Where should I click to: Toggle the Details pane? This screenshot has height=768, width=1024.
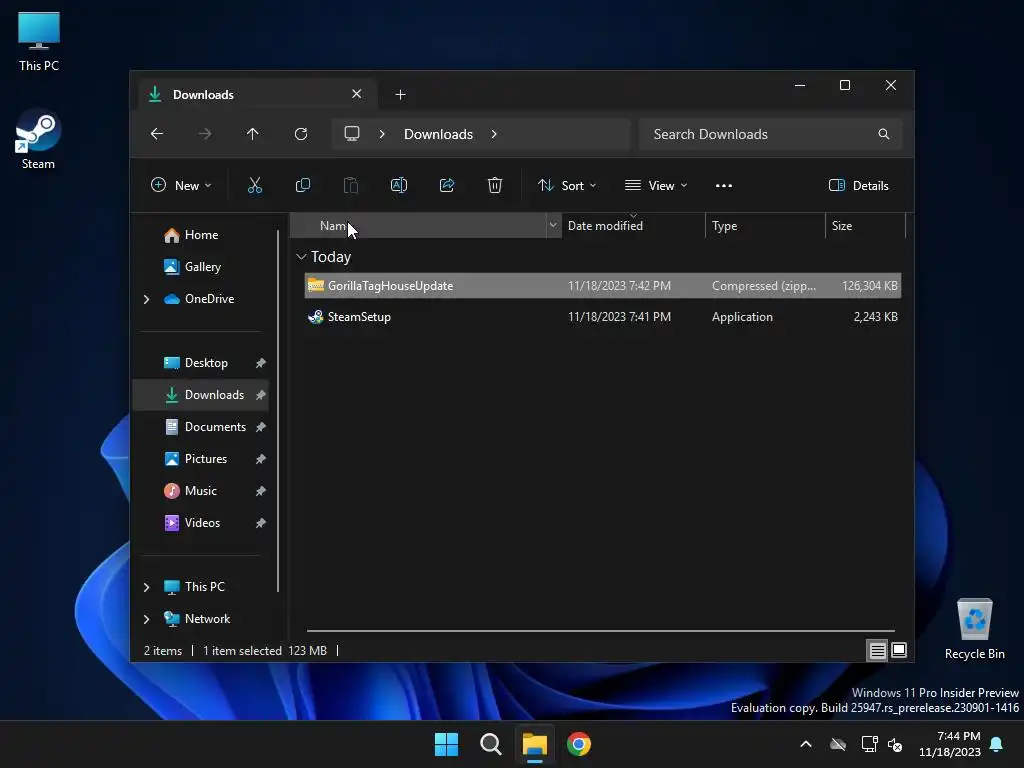(x=859, y=185)
